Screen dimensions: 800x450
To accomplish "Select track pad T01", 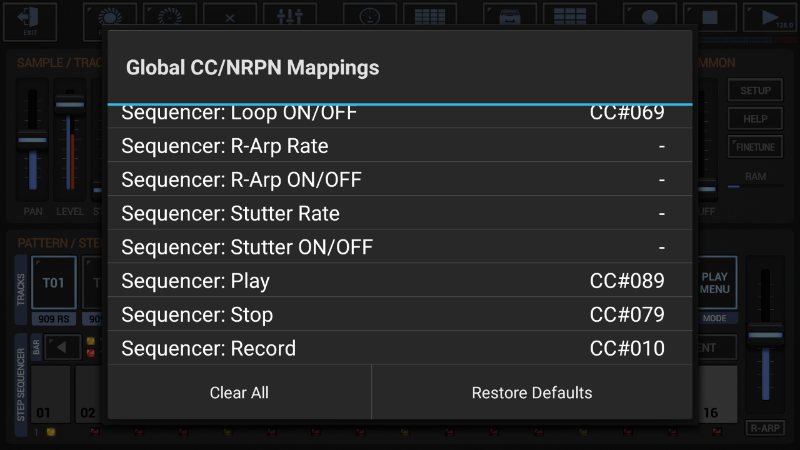I will coord(53,283).
